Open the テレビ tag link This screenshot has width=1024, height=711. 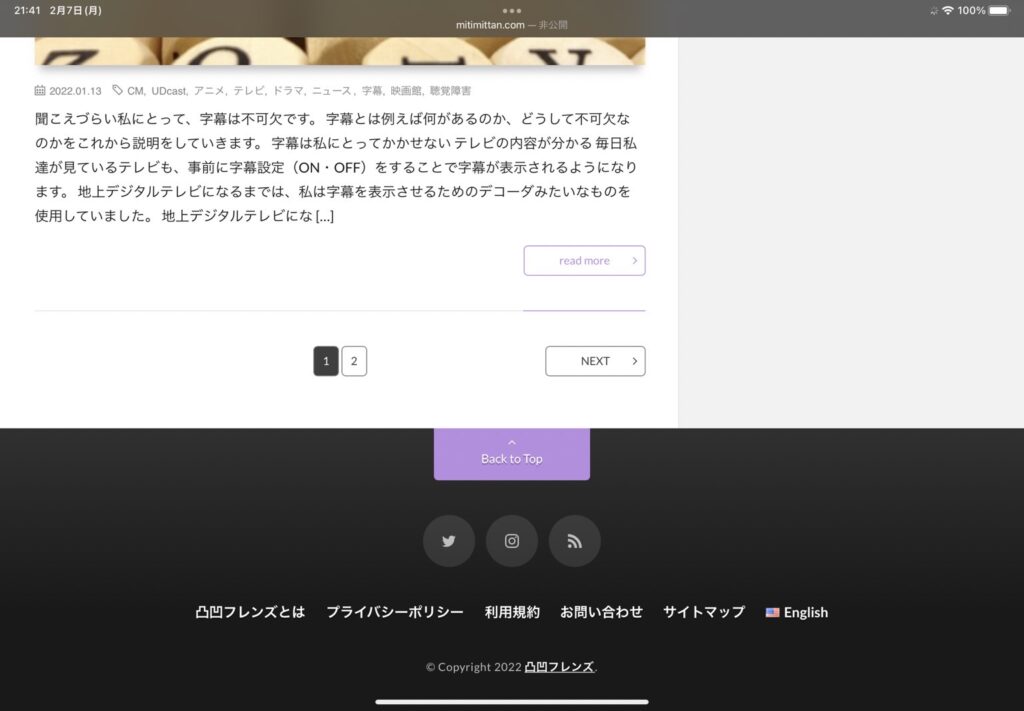(x=248, y=91)
